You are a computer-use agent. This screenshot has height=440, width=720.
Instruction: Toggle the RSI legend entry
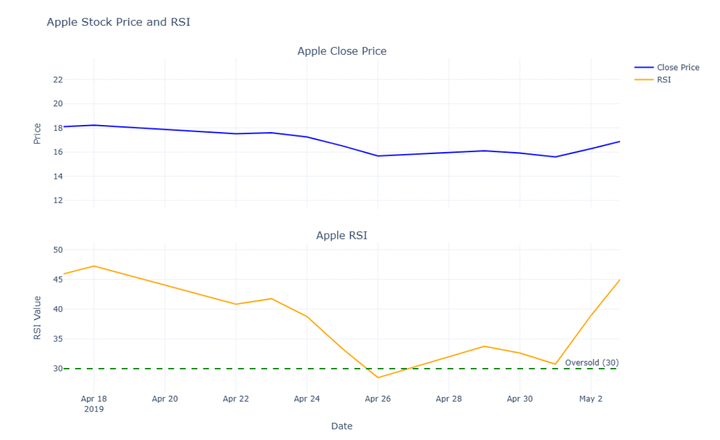click(x=663, y=80)
